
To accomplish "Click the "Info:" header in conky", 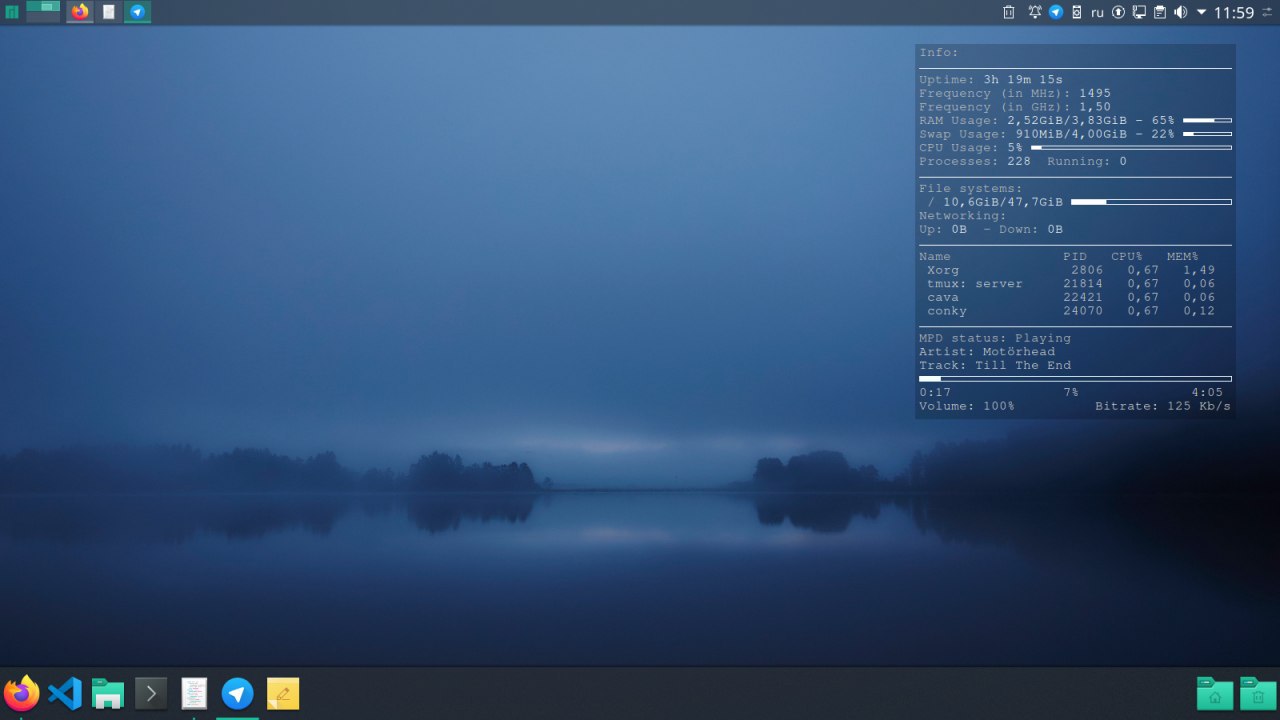I will 939,53.
